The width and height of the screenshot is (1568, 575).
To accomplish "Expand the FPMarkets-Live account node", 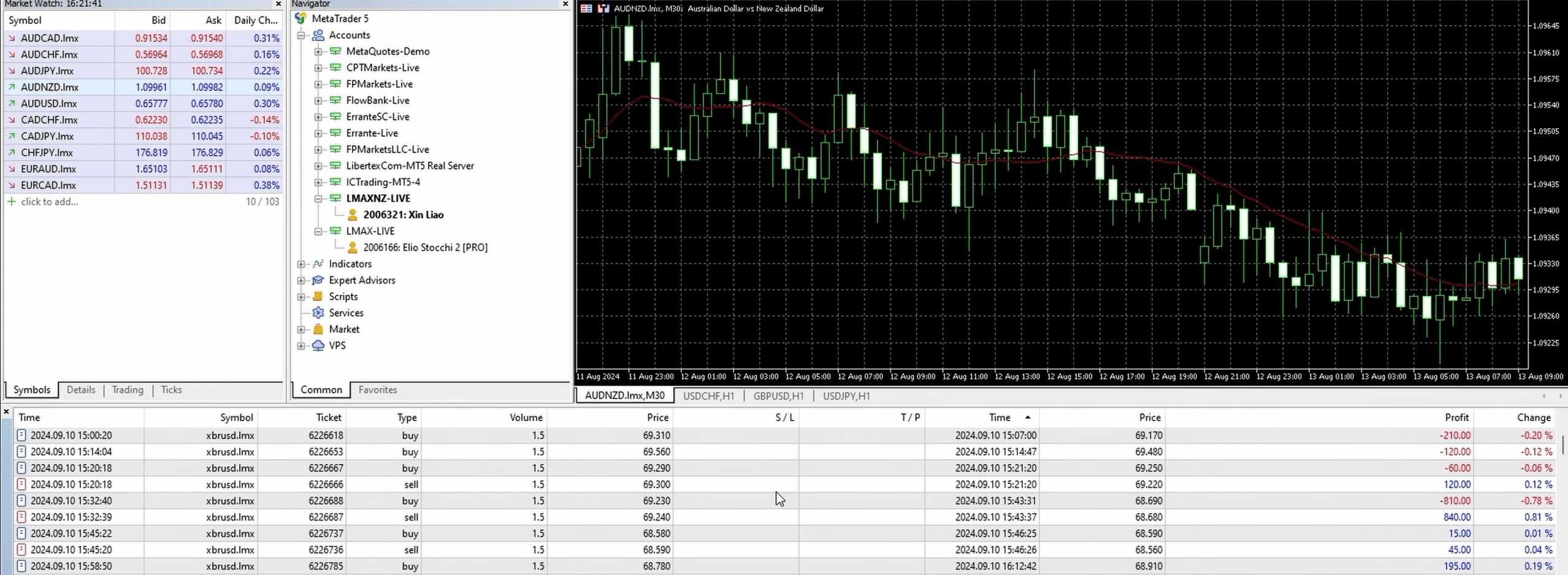I will 318,84.
